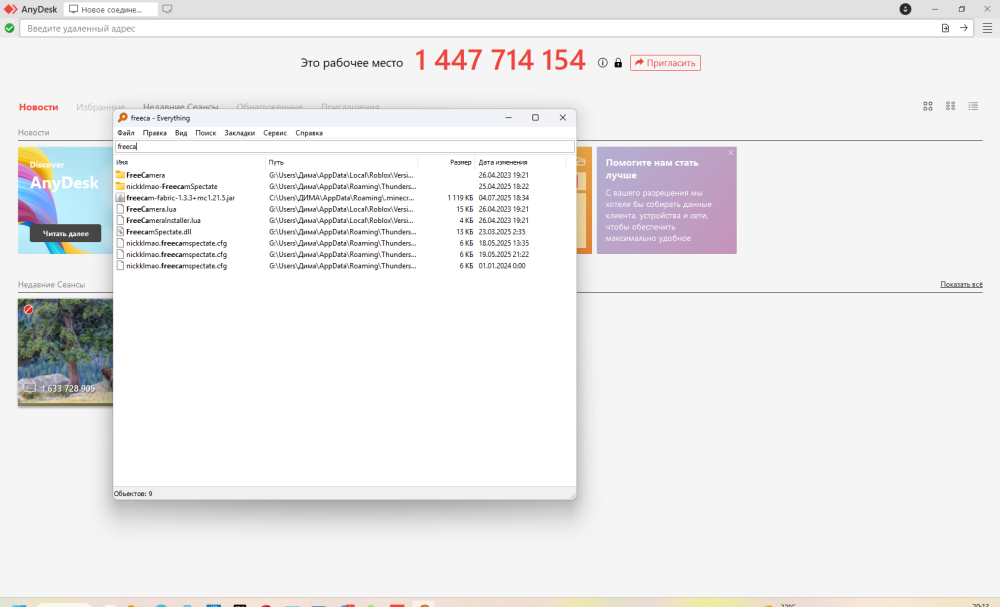Select freecamspectate.cfg row dated 01.01.2024 0:00

point(344,266)
